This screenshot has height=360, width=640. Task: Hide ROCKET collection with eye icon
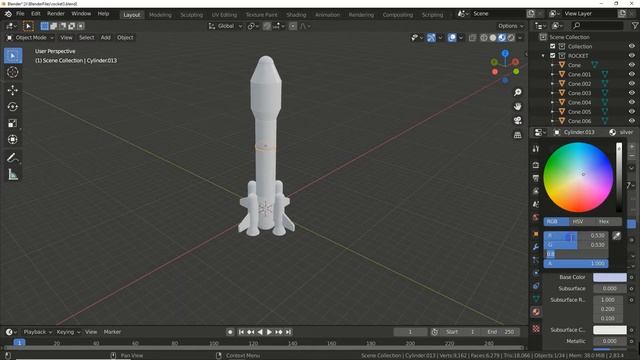(x=631, y=56)
